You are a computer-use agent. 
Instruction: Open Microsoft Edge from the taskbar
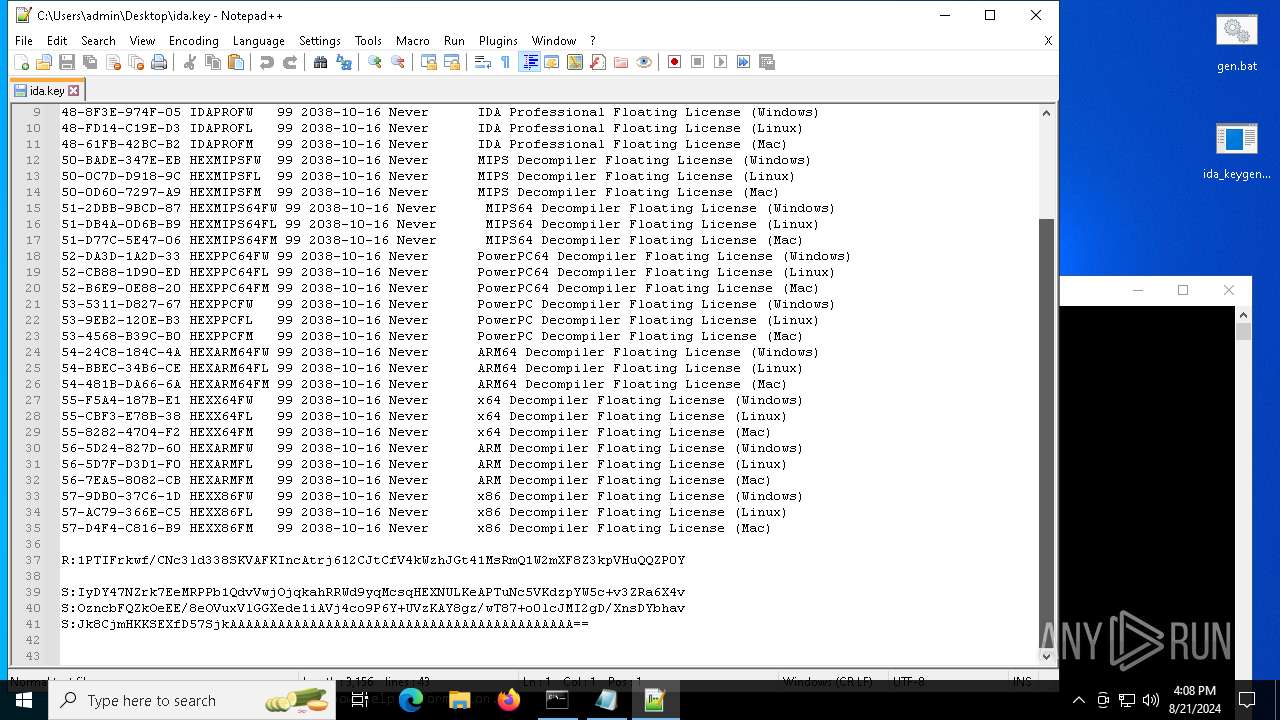(411, 700)
